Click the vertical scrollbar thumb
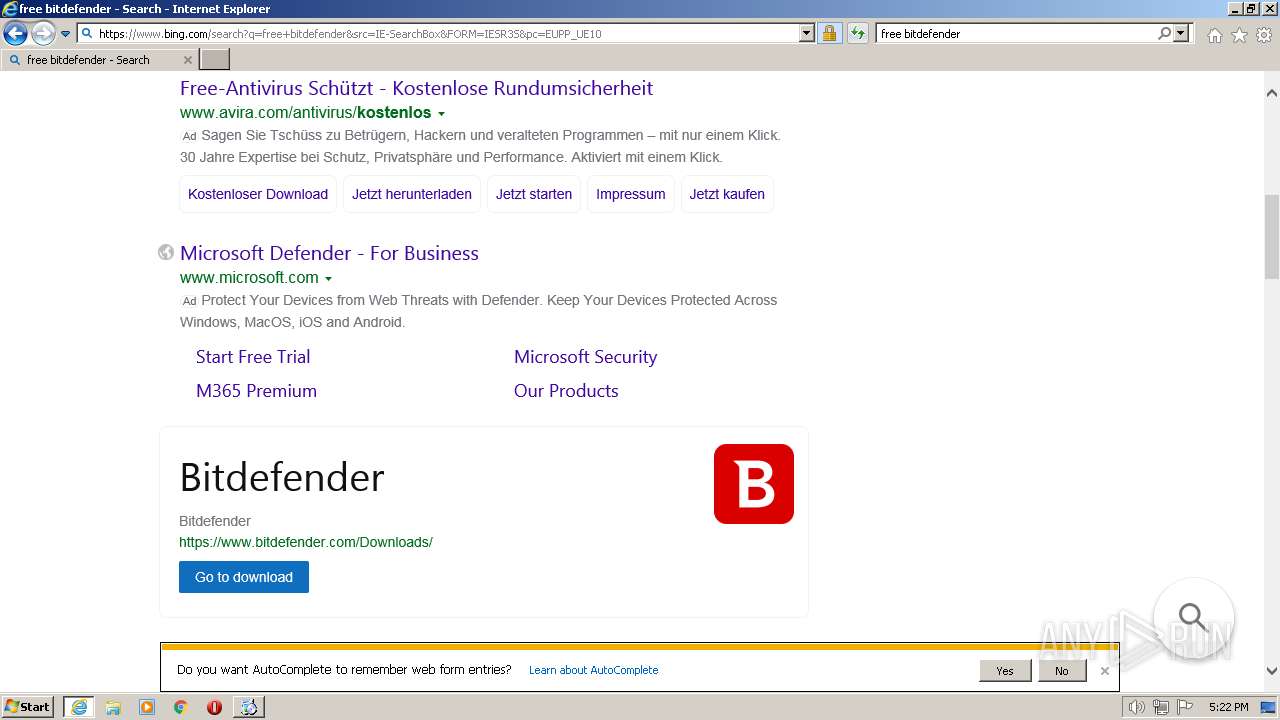 tap(1272, 236)
